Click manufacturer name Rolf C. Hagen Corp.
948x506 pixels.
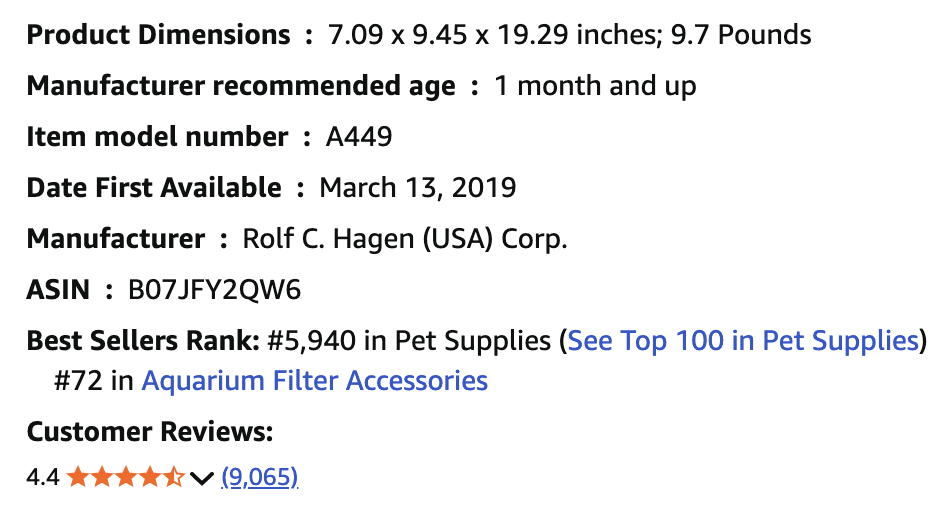(405, 239)
